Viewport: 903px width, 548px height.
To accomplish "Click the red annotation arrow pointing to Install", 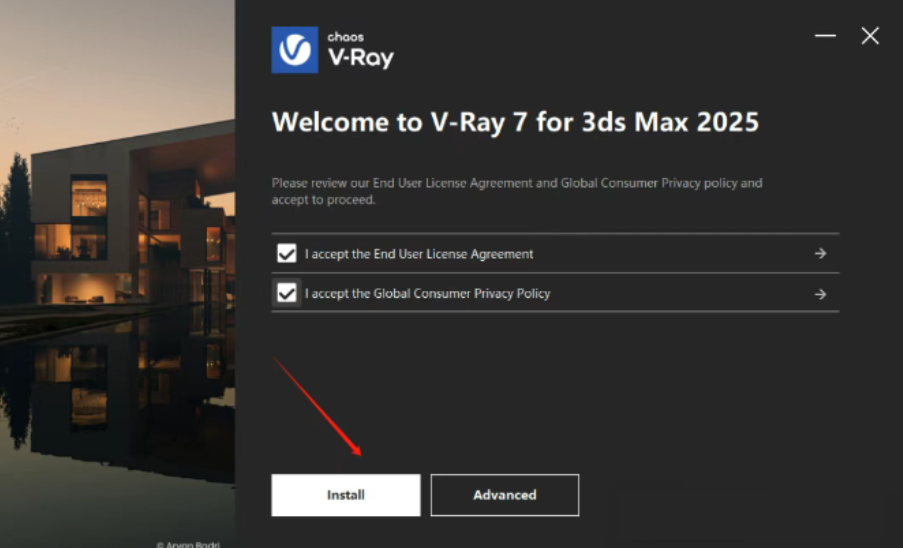I will click(317, 406).
